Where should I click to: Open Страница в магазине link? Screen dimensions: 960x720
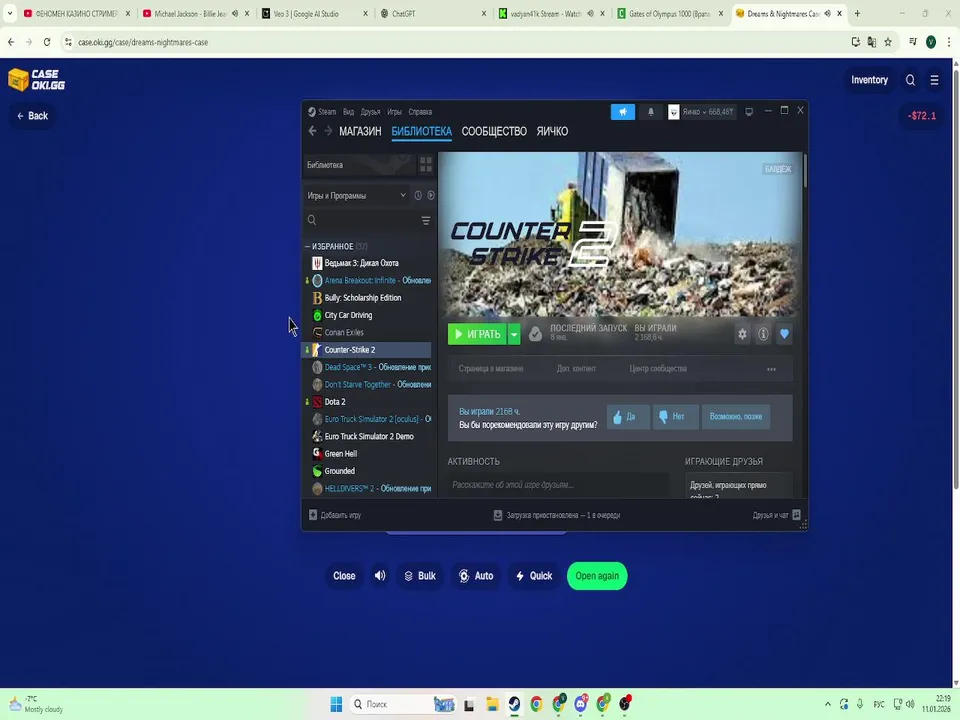click(491, 369)
